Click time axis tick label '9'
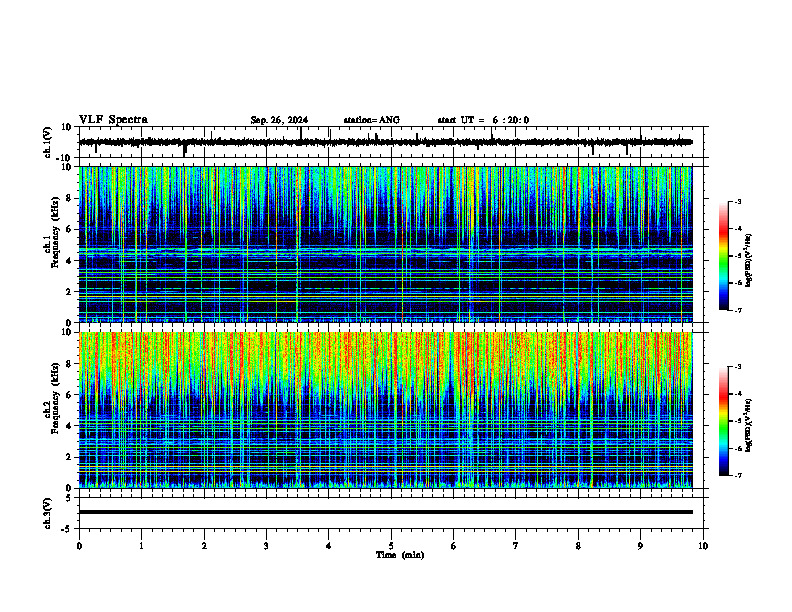This screenshot has width=792, height=612. [640, 546]
